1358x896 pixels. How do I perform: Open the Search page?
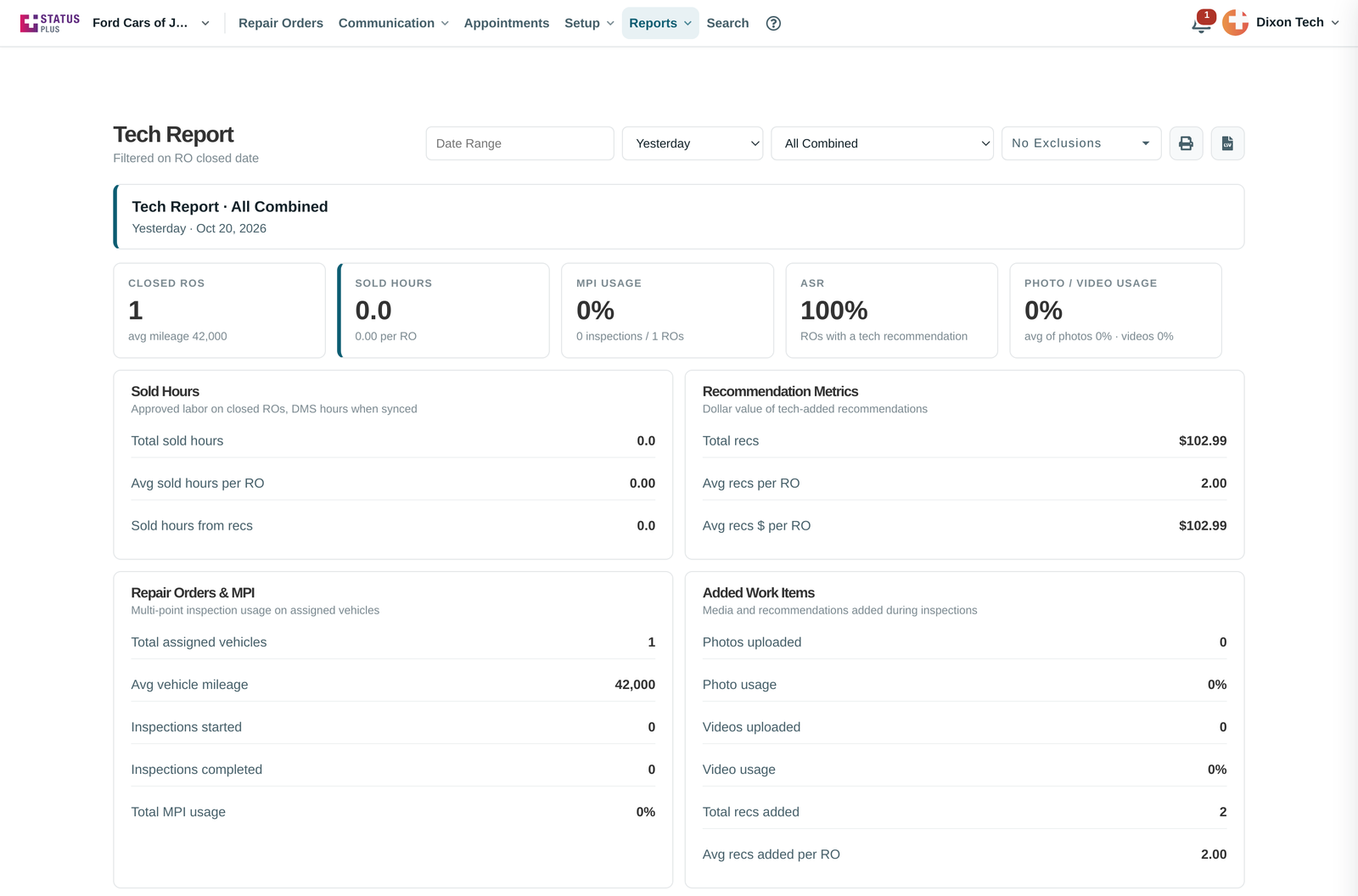[727, 23]
